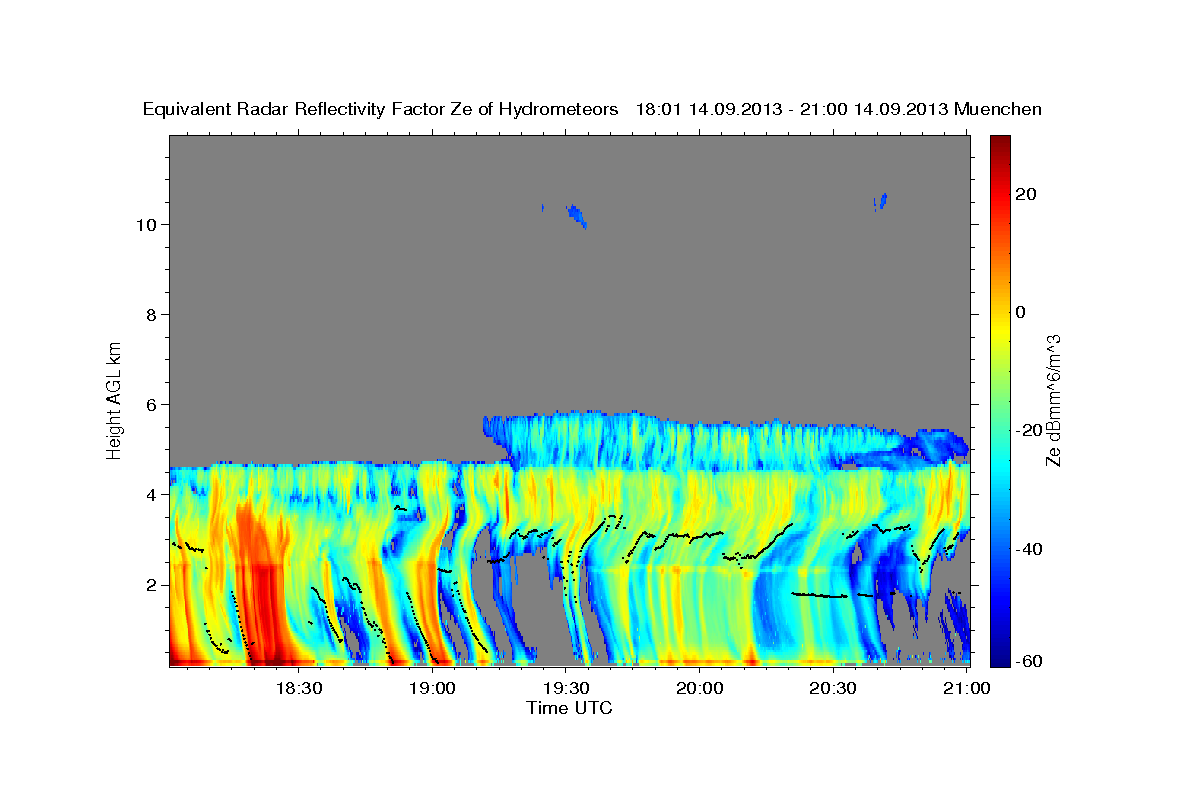This screenshot has height=800, width=1200.
Task: Click the colorbar label '0'
Action: click(x=1021, y=312)
